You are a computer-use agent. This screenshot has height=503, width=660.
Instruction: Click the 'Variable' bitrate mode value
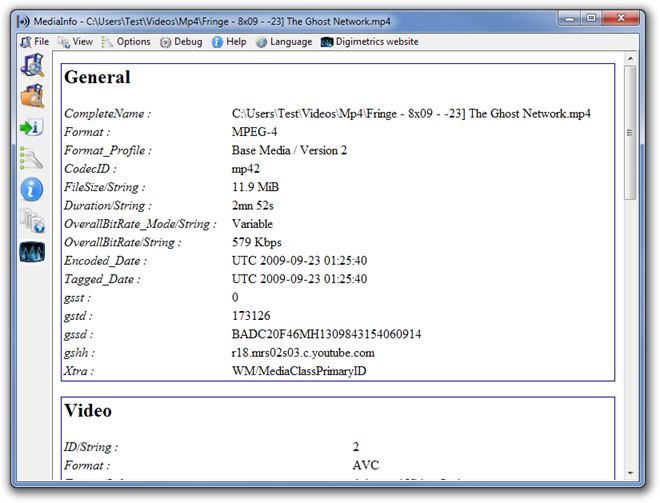coord(252,224)
